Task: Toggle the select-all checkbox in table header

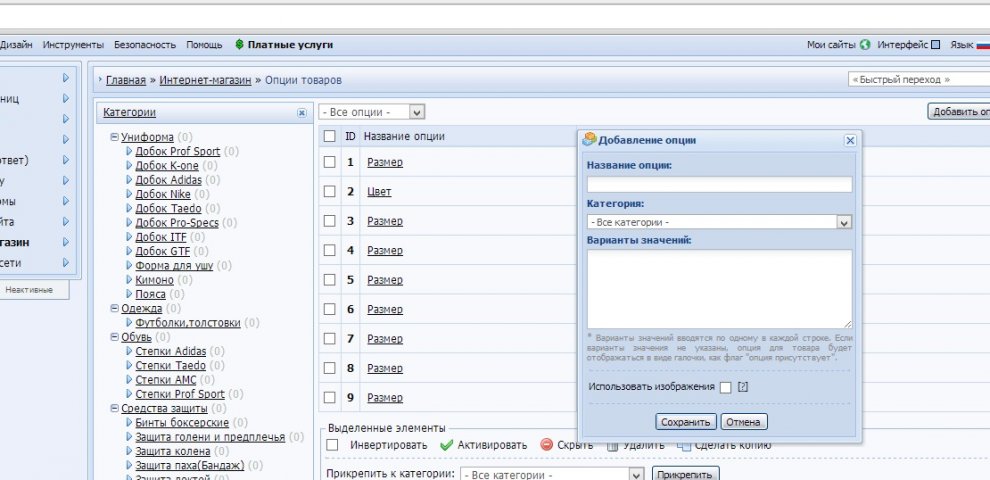Action: click(x=330, y=136)
